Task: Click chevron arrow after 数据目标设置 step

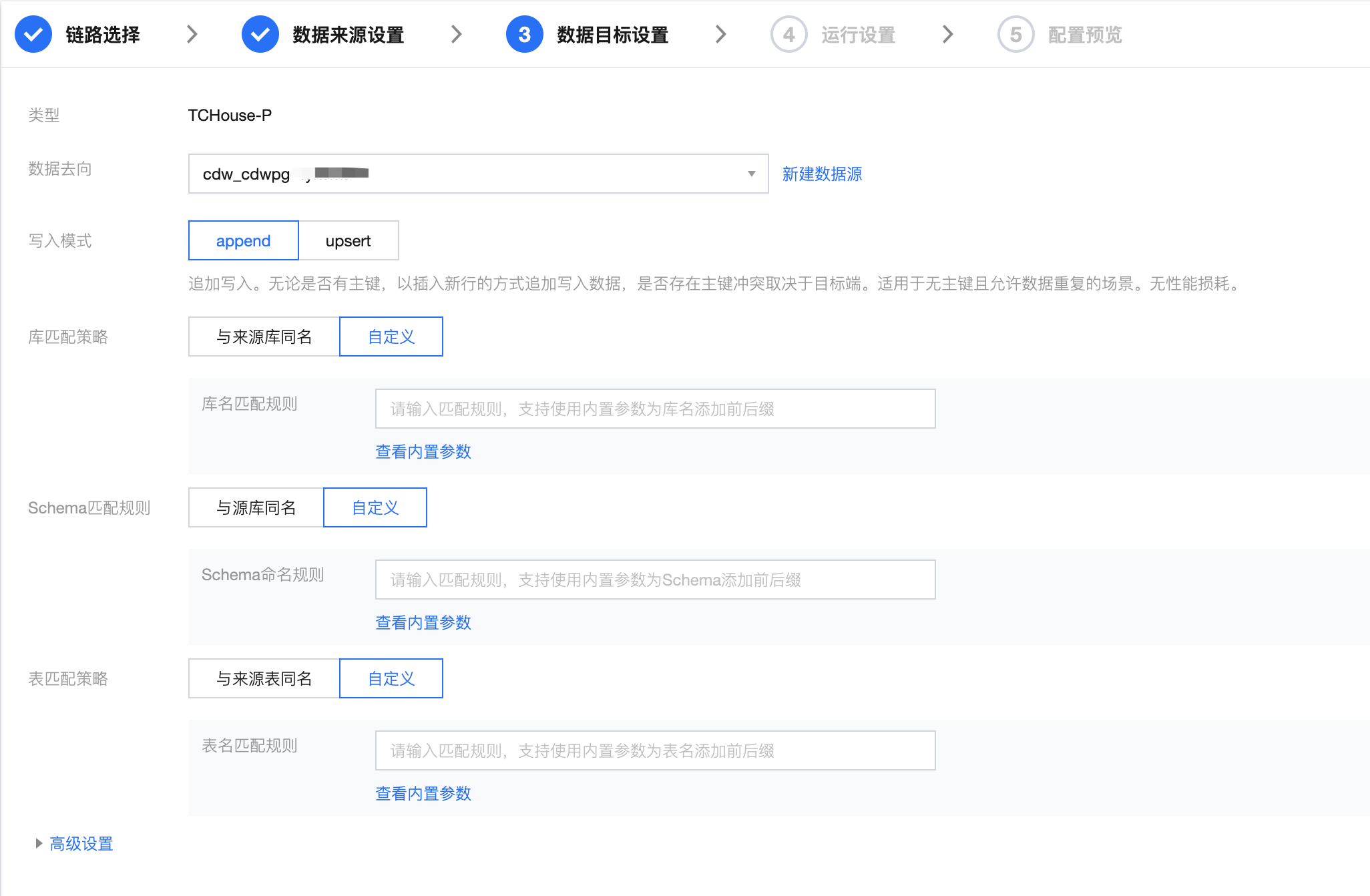Action: (x=720, y=34)
